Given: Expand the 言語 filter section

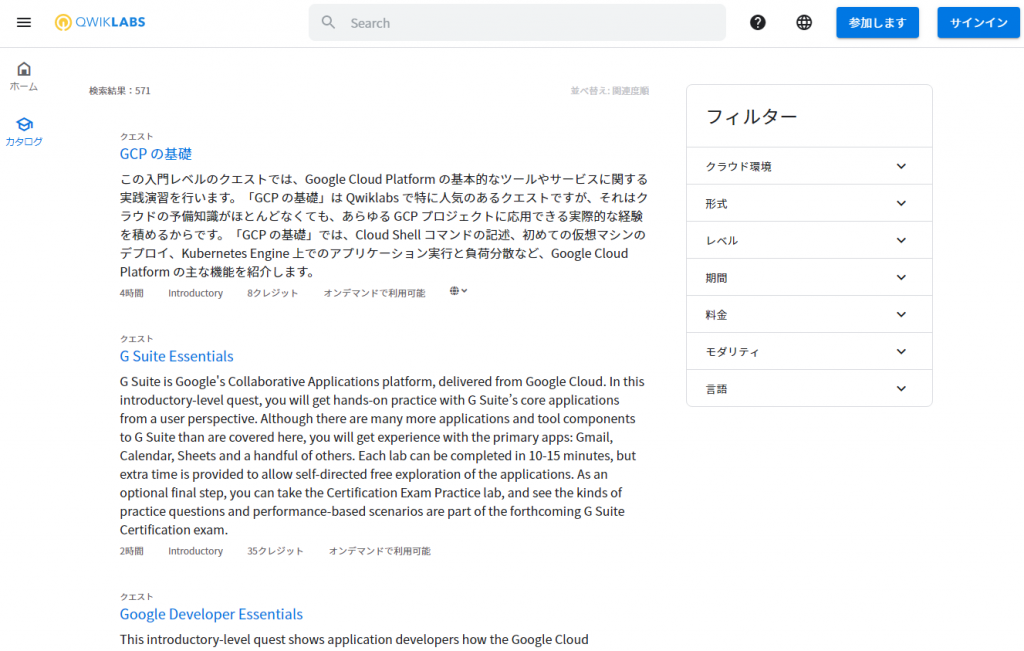Looking at the screenshot, I should coord(808,388).
